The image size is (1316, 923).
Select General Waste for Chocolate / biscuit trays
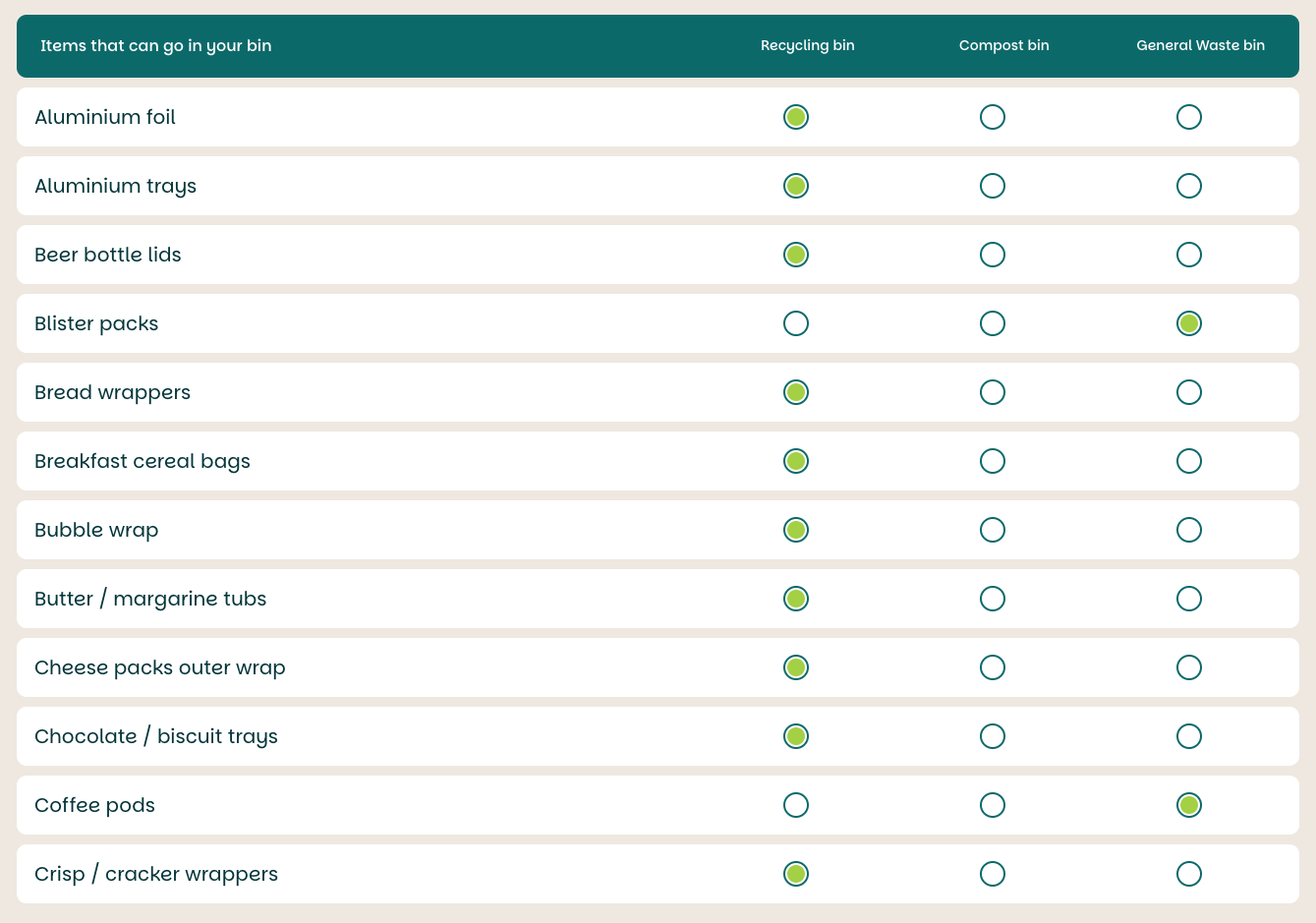point(1189,736)
